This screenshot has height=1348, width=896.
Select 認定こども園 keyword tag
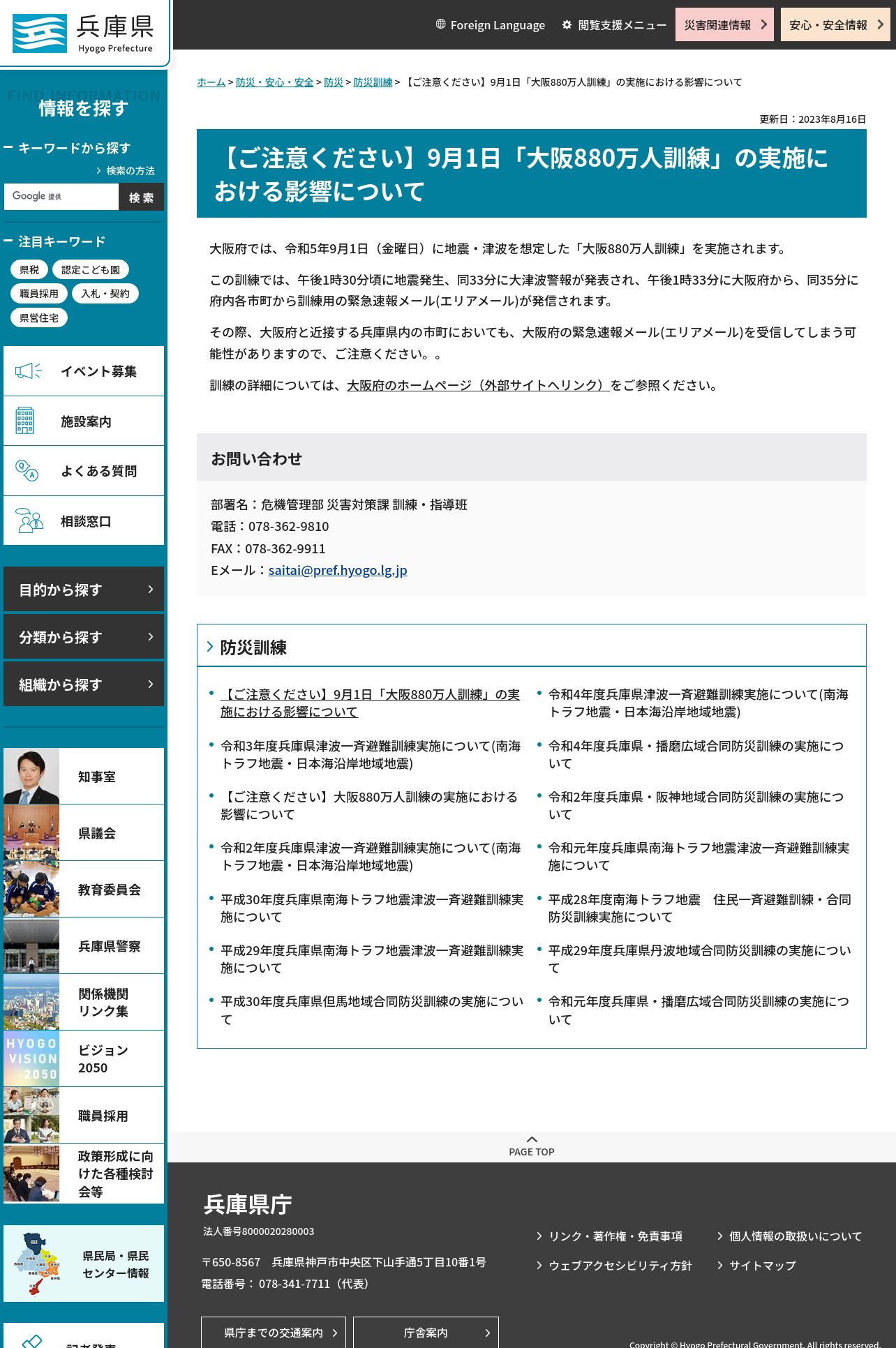pos(91,269)
